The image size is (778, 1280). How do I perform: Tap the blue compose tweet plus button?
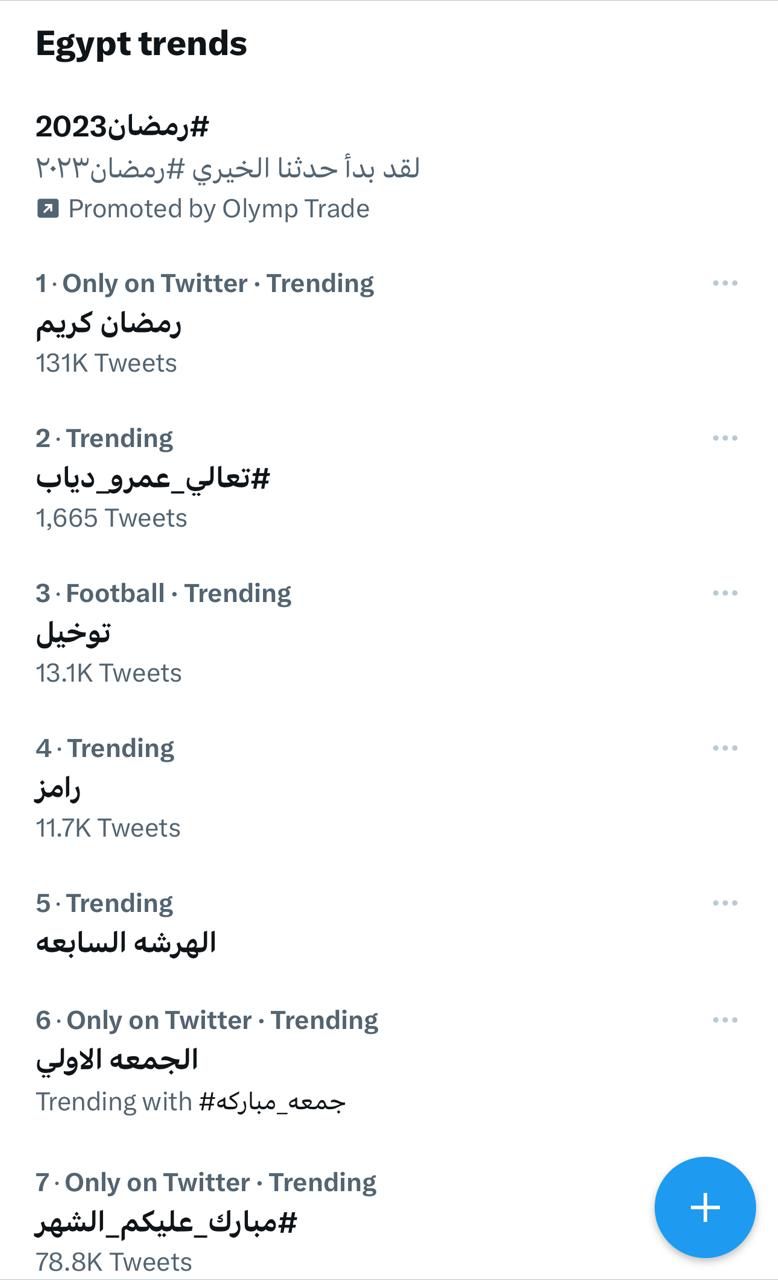click(x=705, y=1207)
